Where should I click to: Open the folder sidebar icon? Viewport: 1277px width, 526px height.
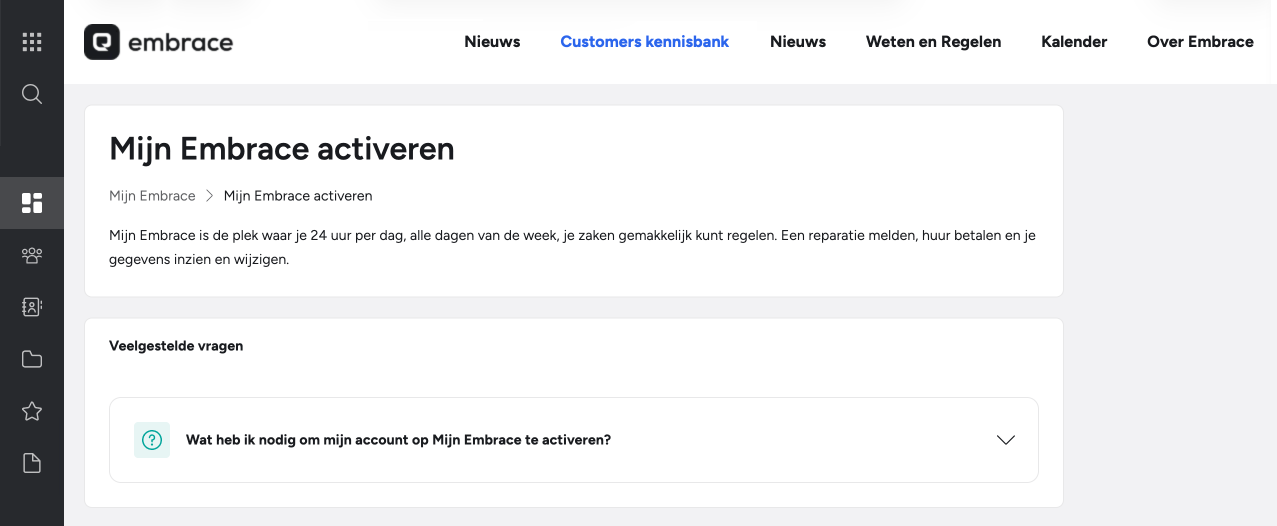32,359
